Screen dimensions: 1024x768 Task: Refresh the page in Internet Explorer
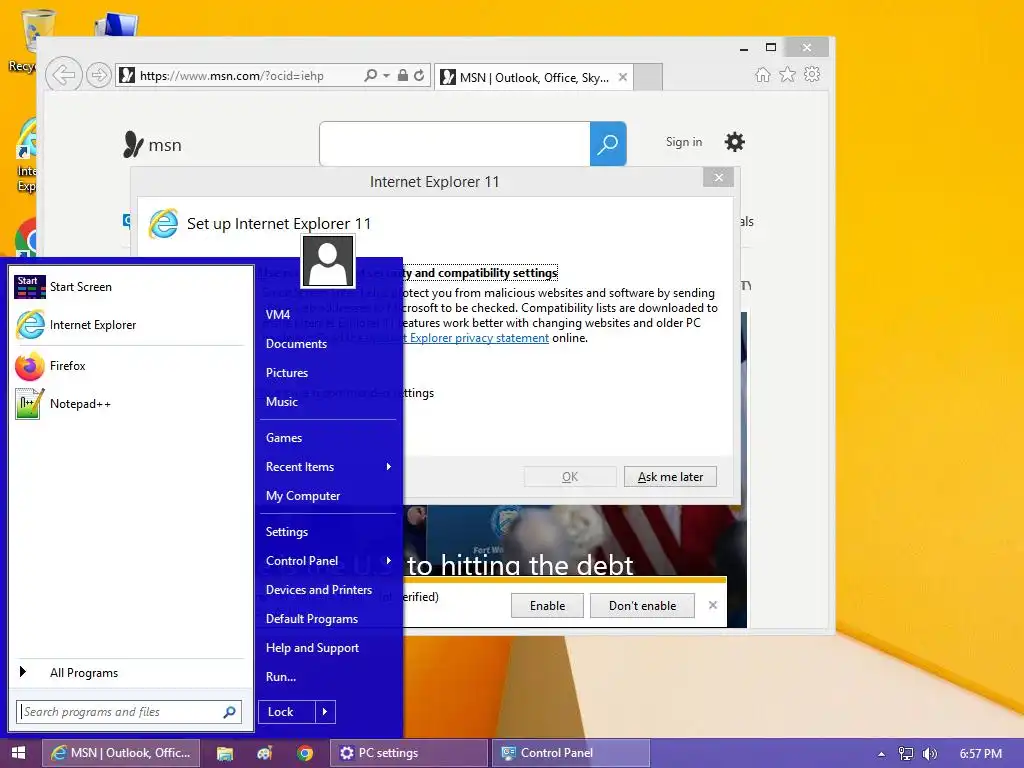coord(419,76)
